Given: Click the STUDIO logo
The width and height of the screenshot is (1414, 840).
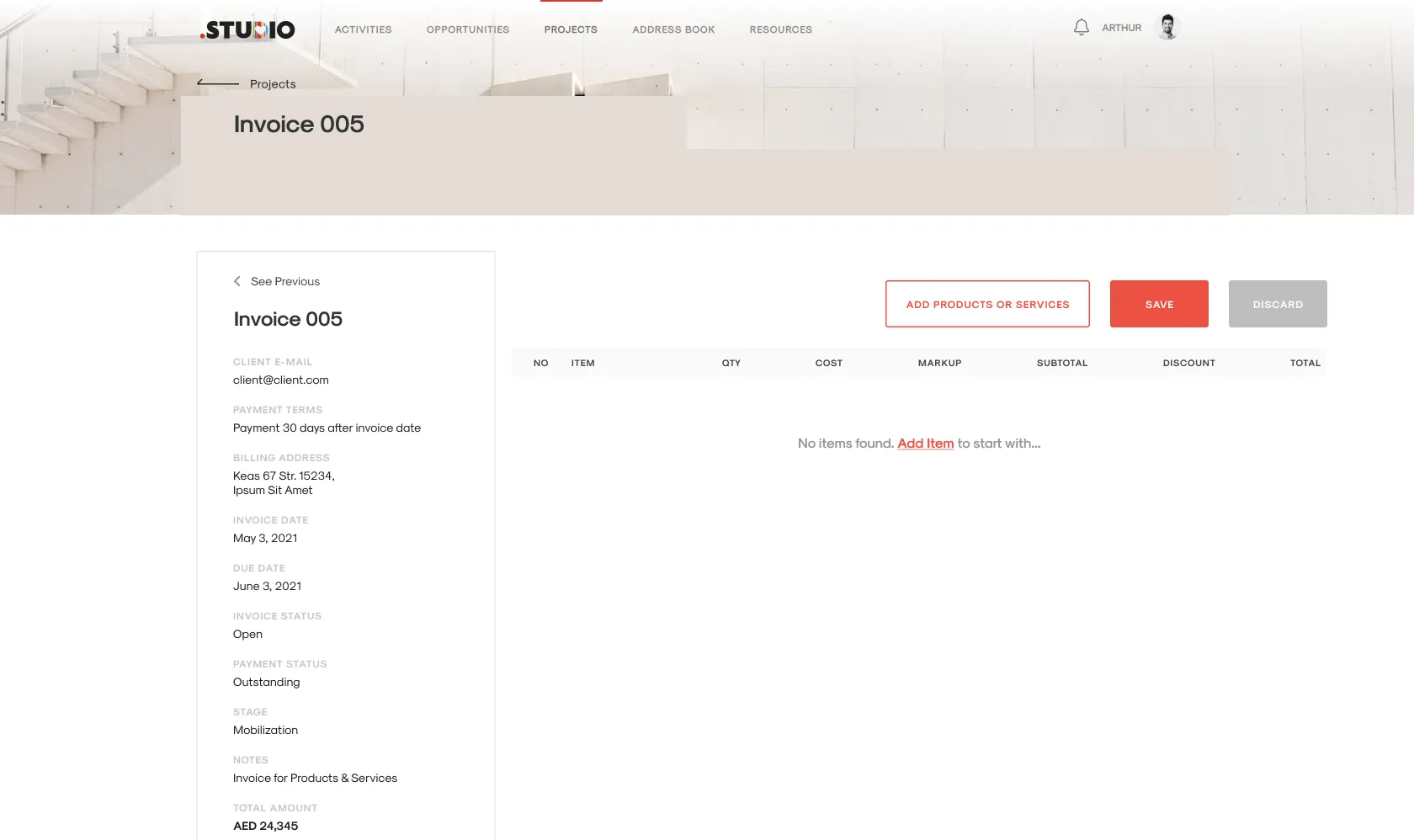Looking at the screenshot, I should point(247,29).
